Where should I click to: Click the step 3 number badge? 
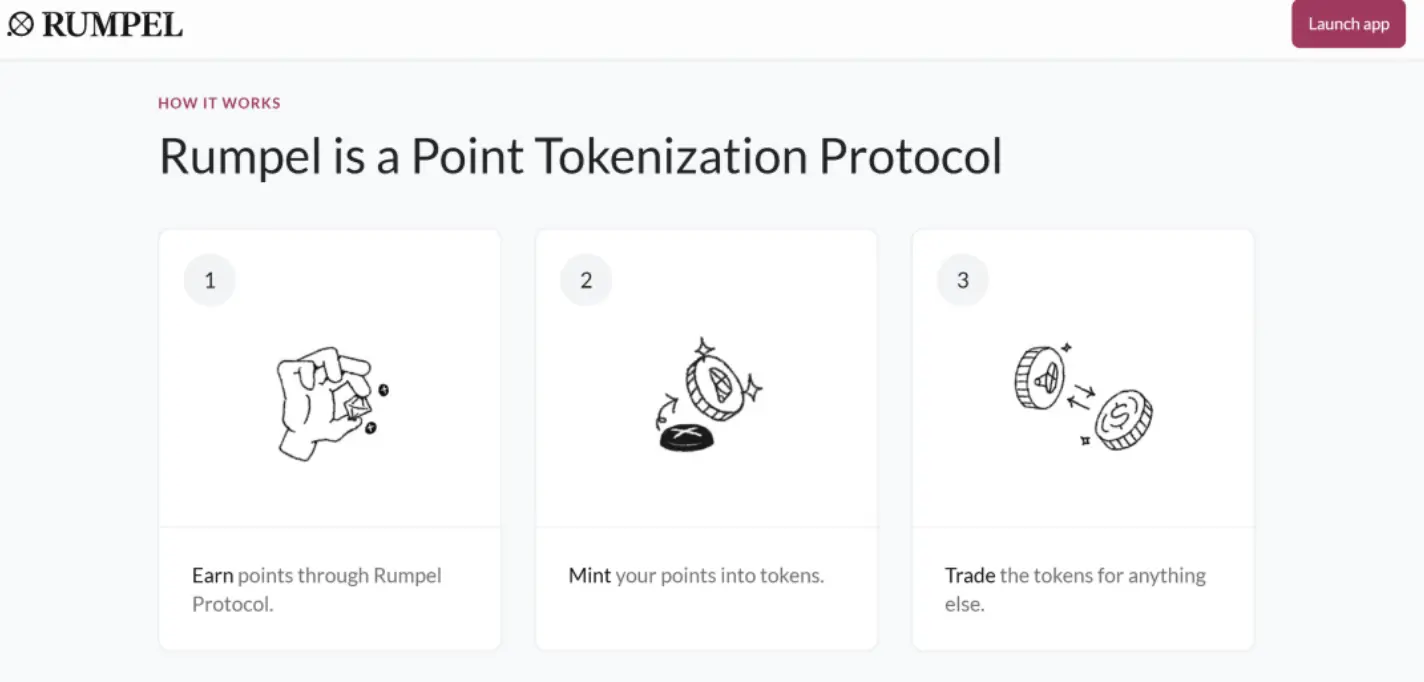(x=963, y=281)
